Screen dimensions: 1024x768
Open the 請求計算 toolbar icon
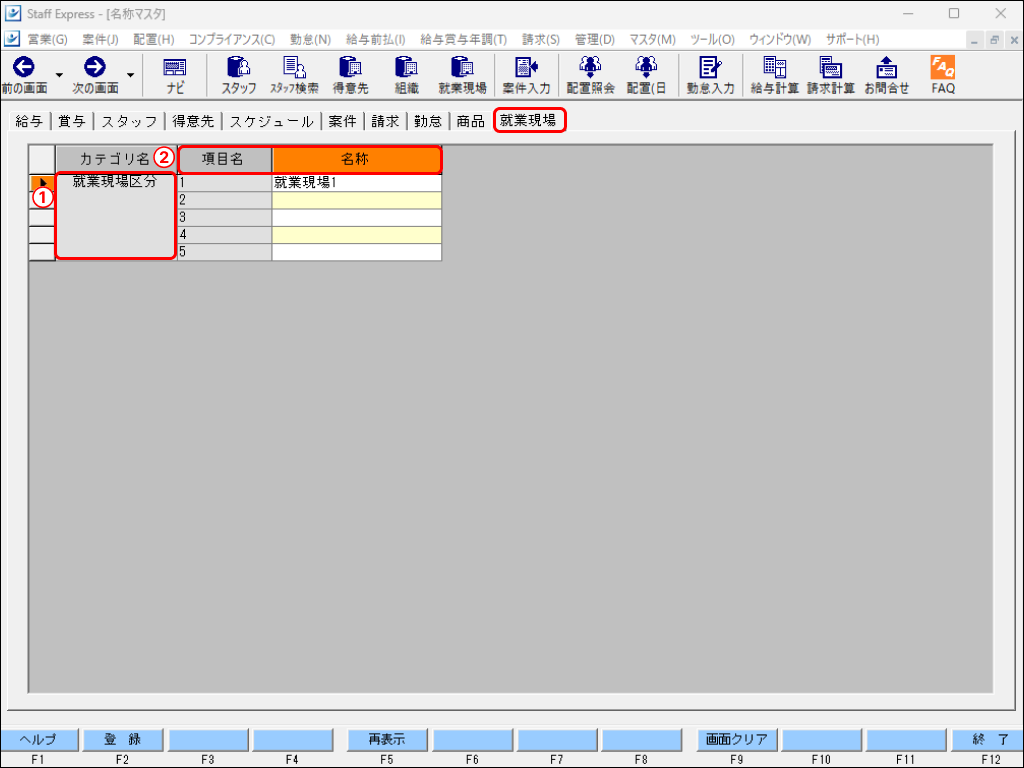tap(831, 75)
